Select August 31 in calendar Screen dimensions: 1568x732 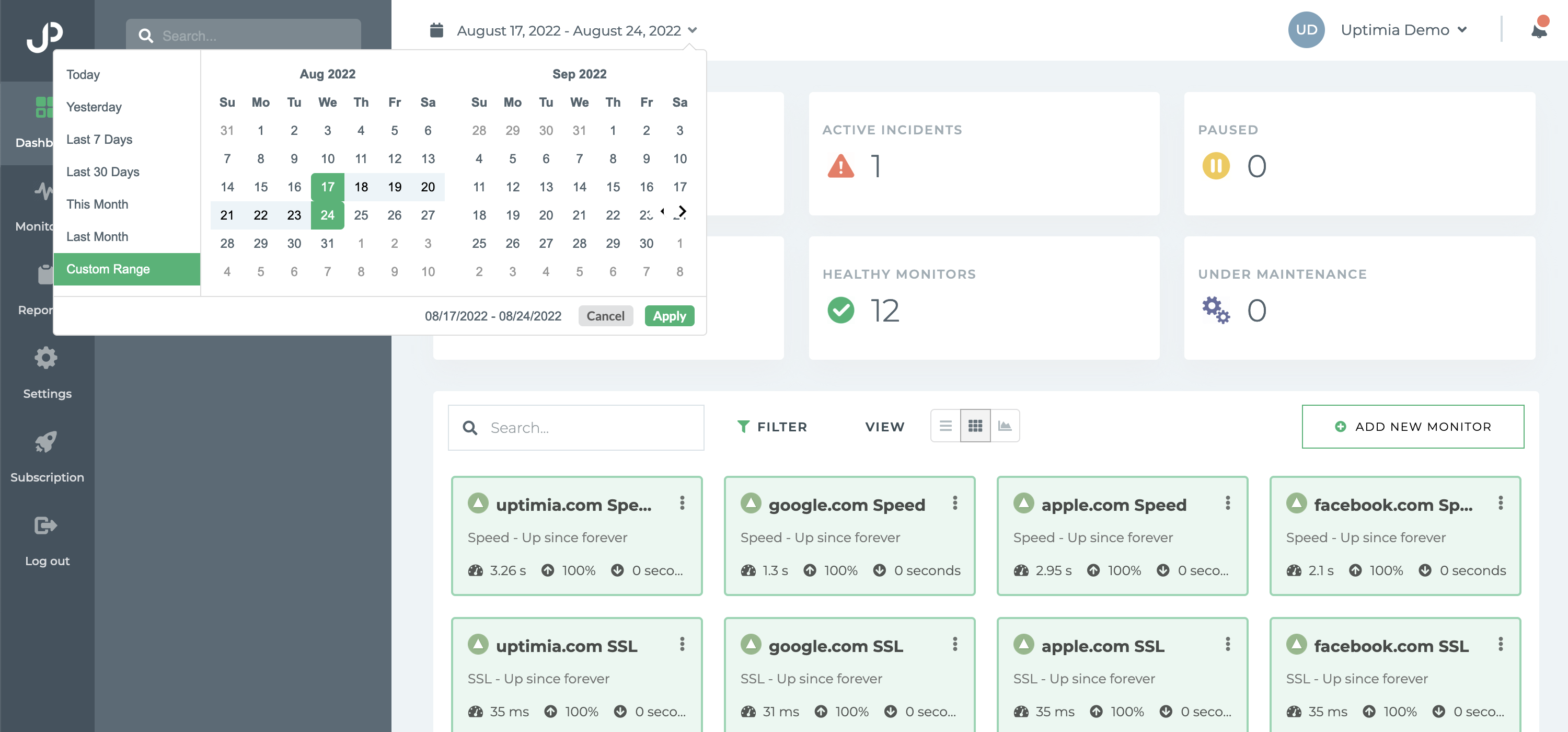(x=328, y=243)
